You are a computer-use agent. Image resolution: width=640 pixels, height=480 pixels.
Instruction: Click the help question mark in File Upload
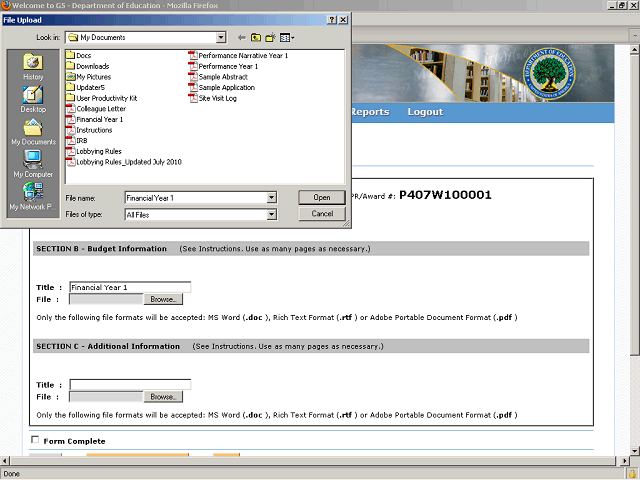[332, 20]
